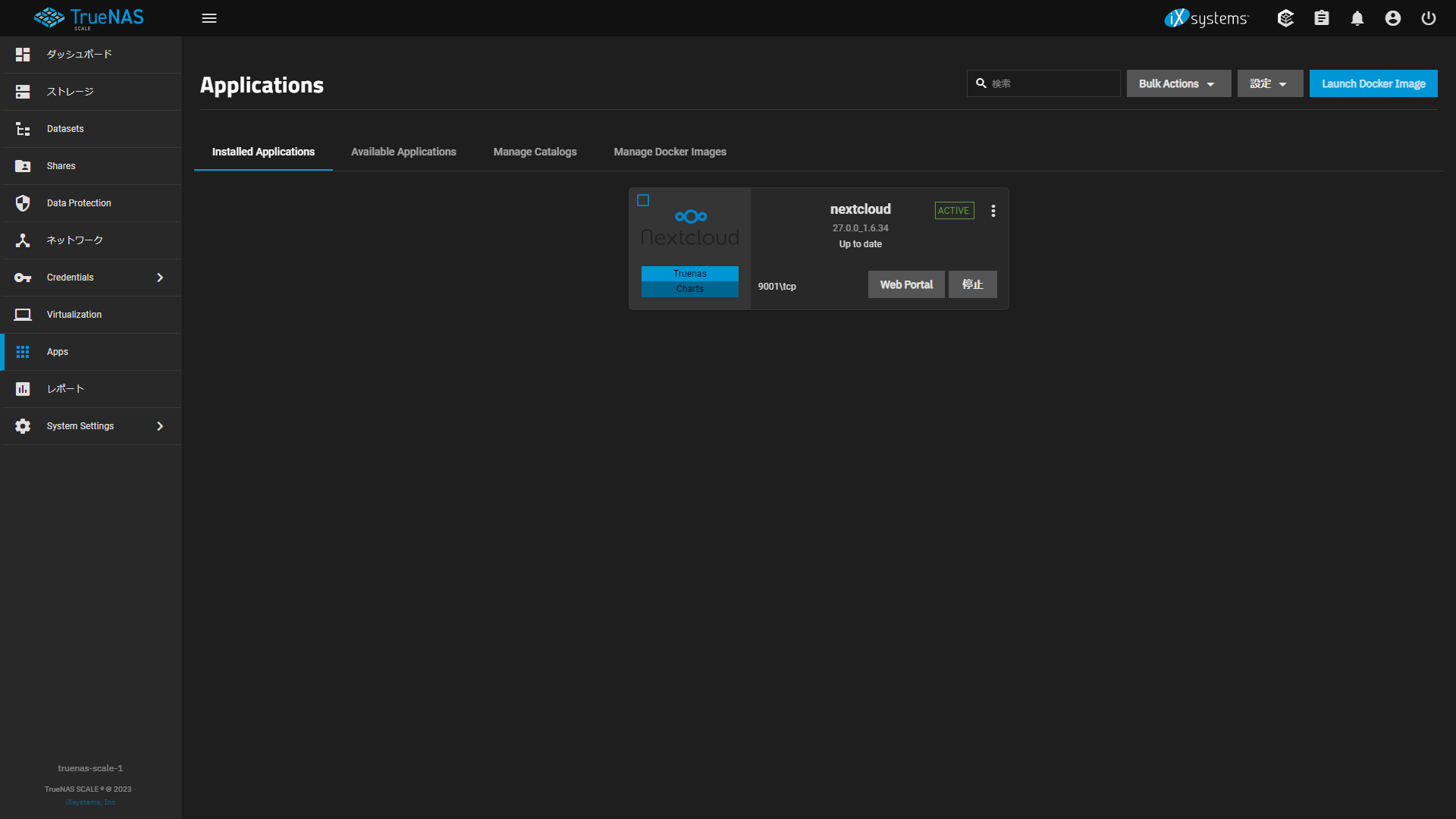
Task: Open the notifications bell icon
Action: click(1357, 18)
